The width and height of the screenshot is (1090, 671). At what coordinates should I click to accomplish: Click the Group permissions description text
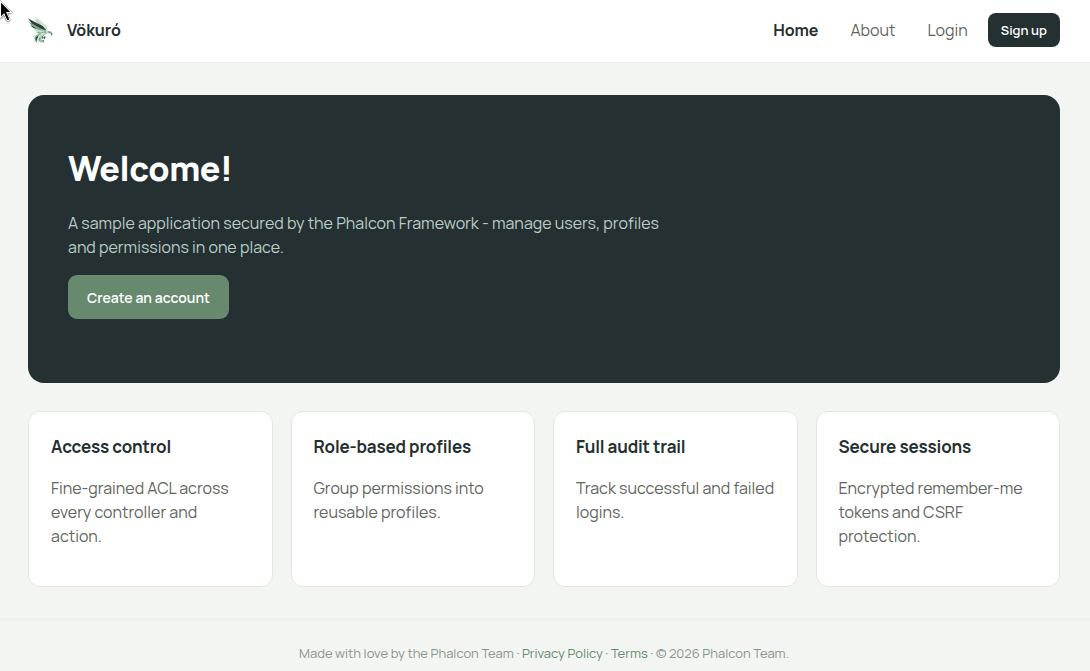(x=398, y=501)
